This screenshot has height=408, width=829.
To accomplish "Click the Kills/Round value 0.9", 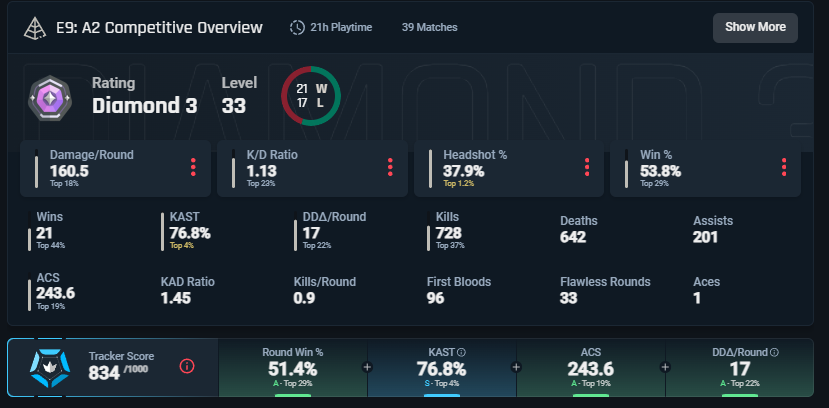I will coord(305,298).
